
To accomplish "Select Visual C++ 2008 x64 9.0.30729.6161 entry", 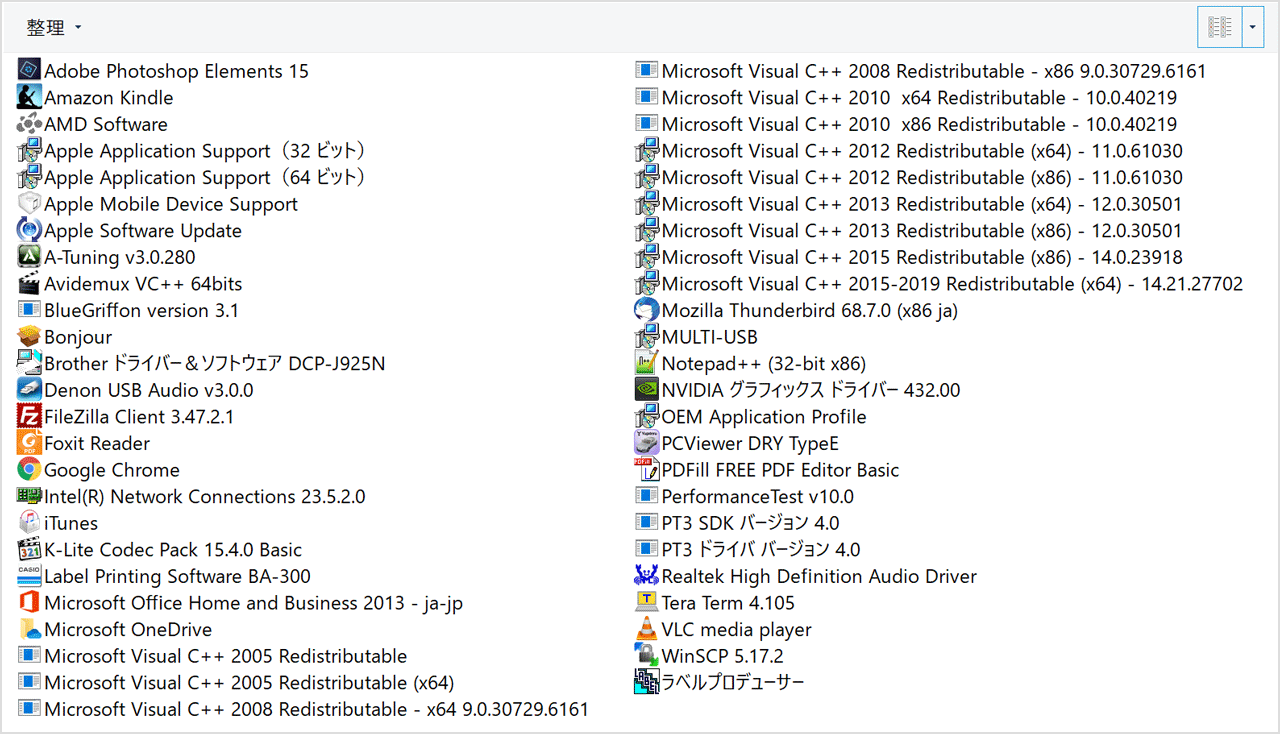I will [303, 709].
